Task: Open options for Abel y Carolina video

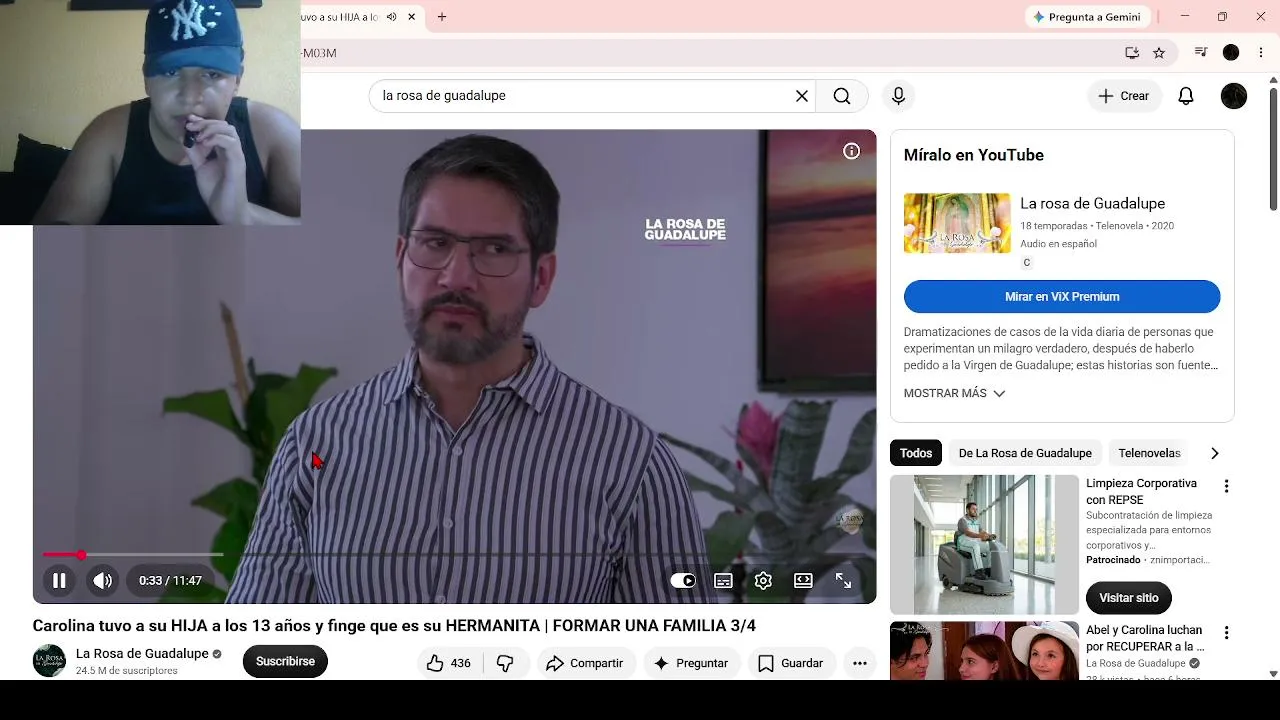Action: click(x=1227, y=633)
